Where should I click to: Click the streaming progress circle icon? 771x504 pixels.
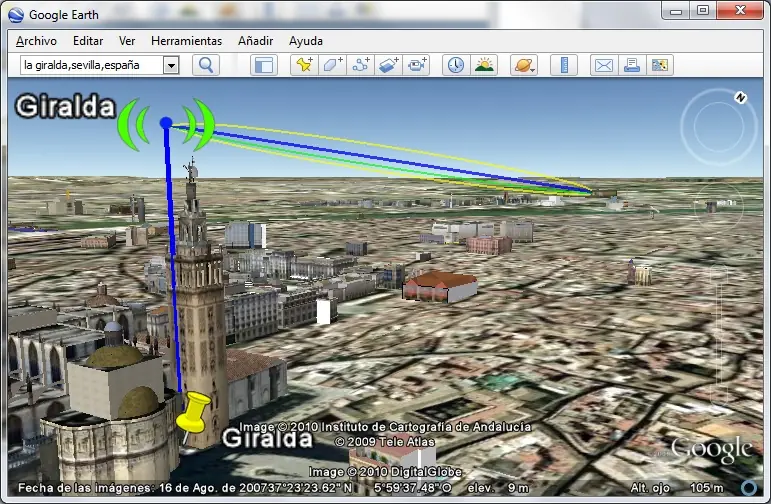coord(749,488)
